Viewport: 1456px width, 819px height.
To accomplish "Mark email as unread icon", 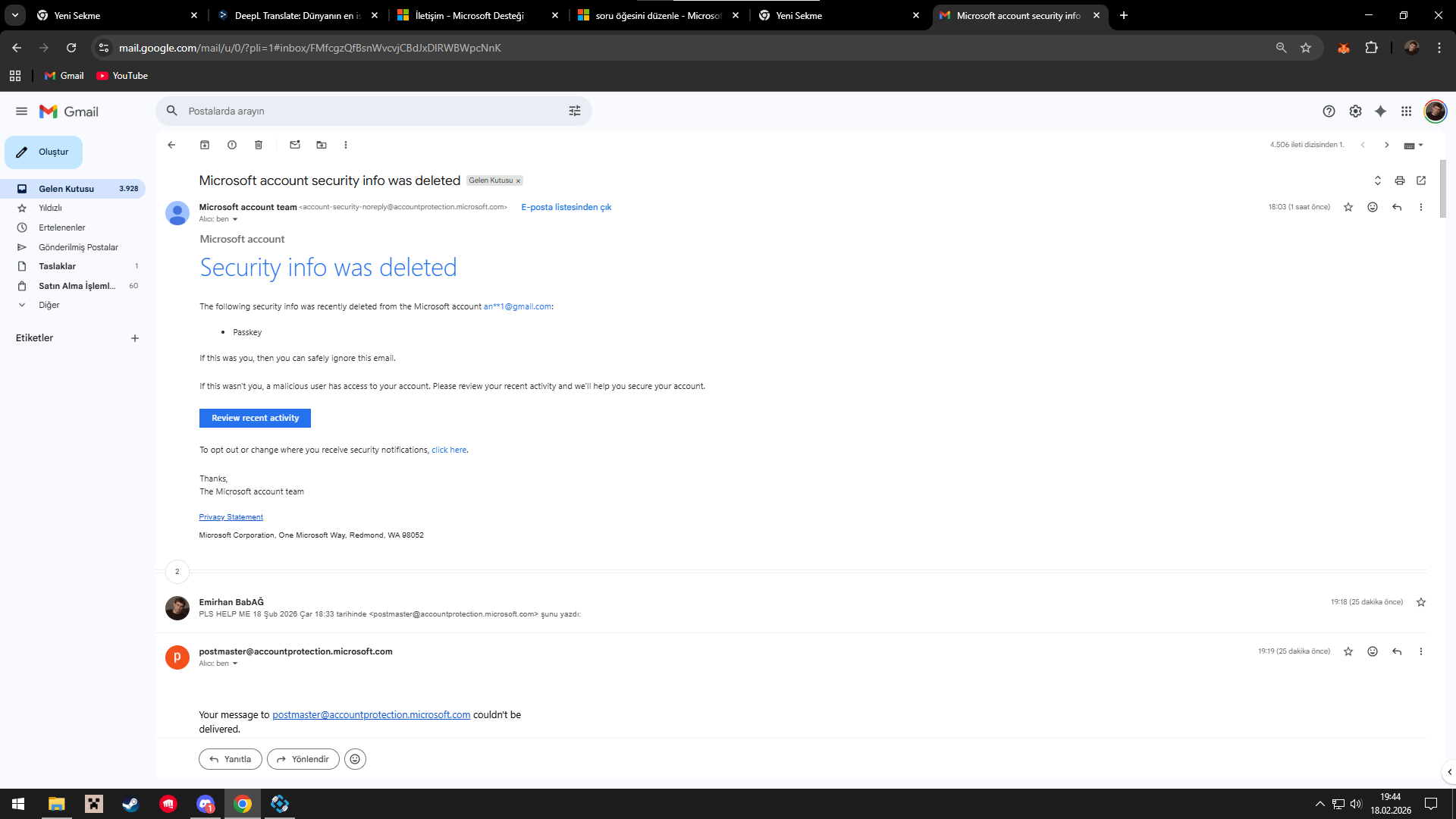I will 295,145.
